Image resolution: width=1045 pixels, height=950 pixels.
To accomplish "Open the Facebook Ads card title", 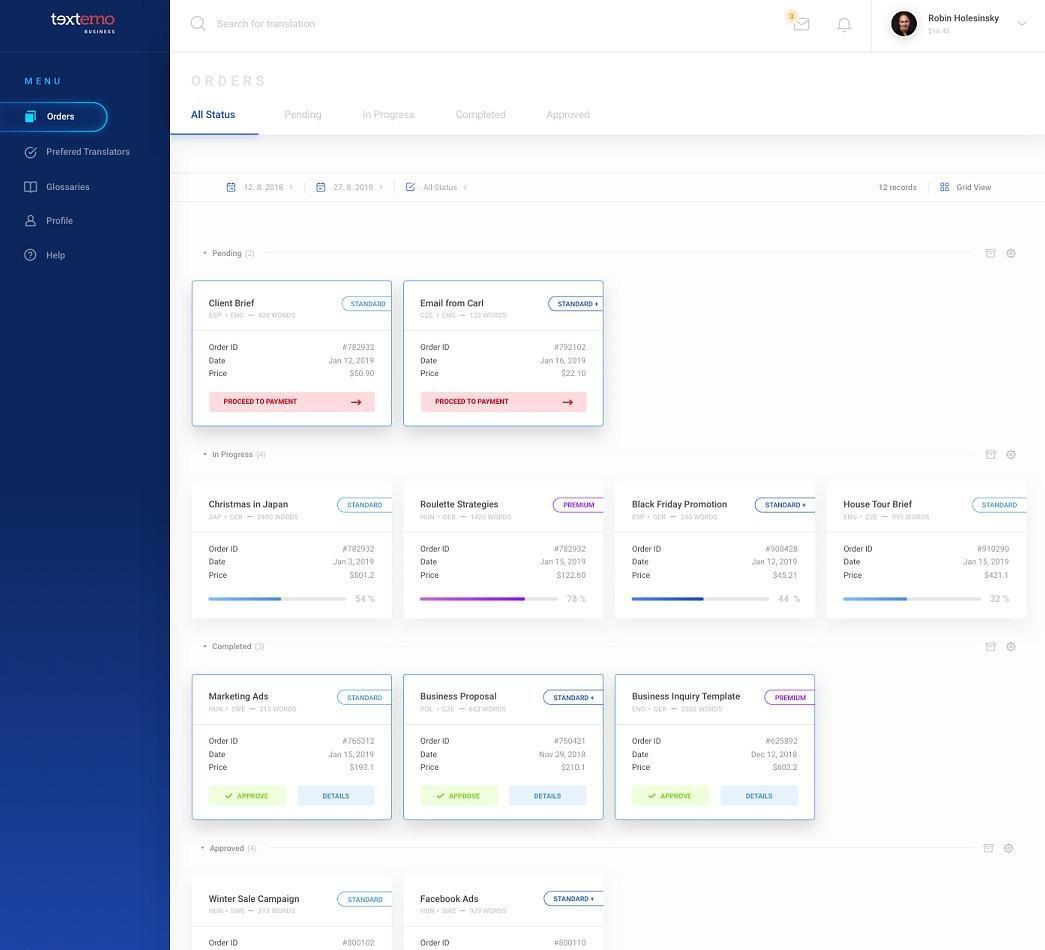I will click(x=449, y=899).
